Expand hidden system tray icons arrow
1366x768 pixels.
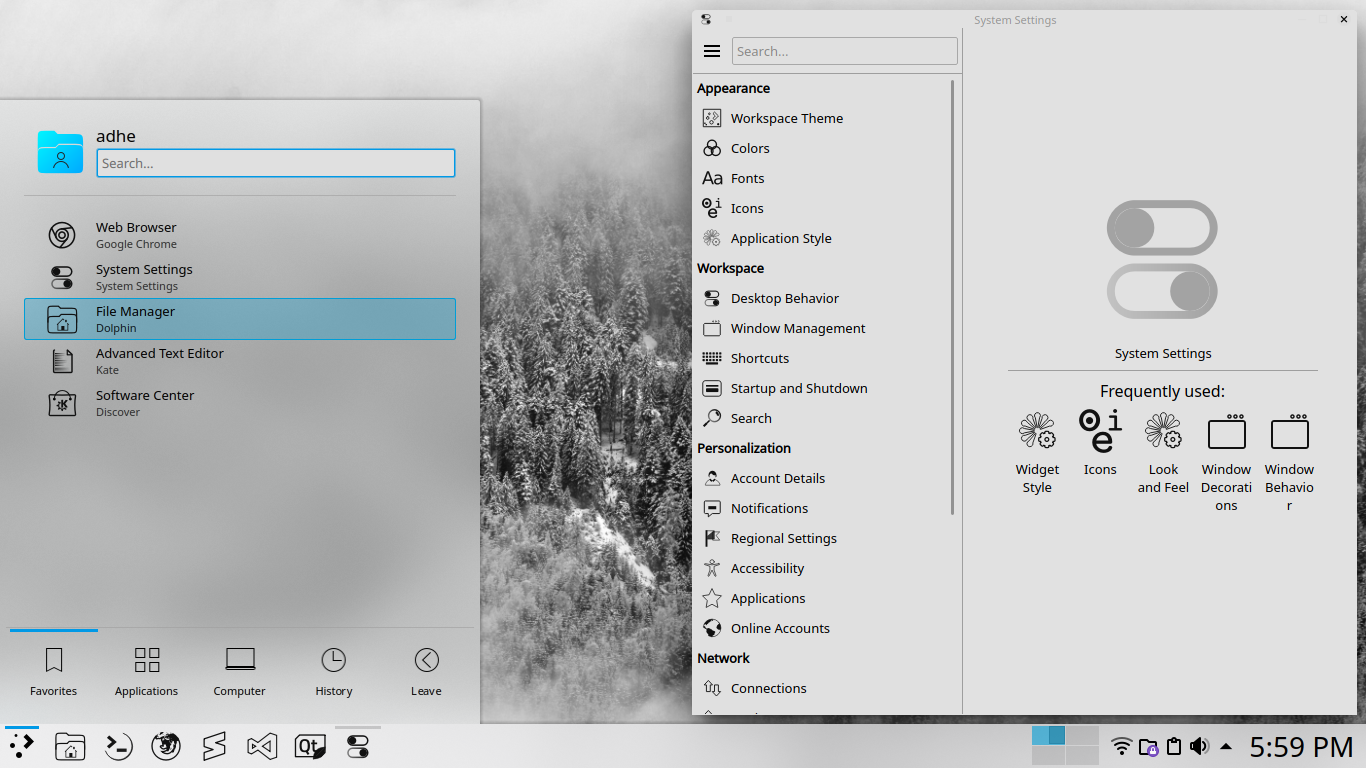pyautogui.click(x=1226, y=746)
